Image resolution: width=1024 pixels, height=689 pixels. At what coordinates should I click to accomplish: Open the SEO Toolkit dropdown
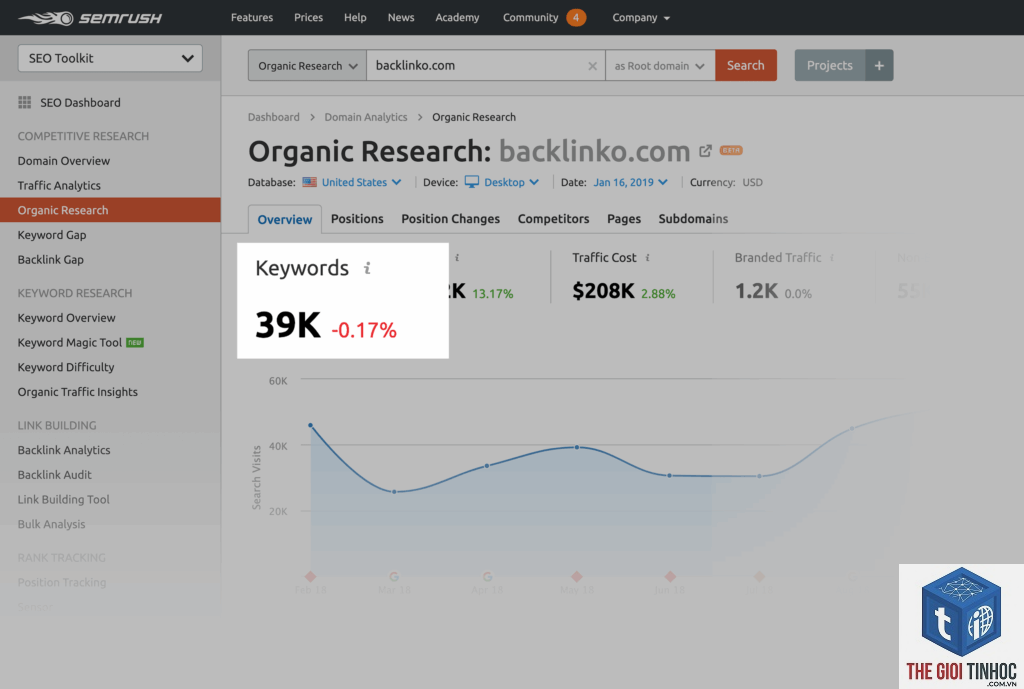[x=110, y=58]
